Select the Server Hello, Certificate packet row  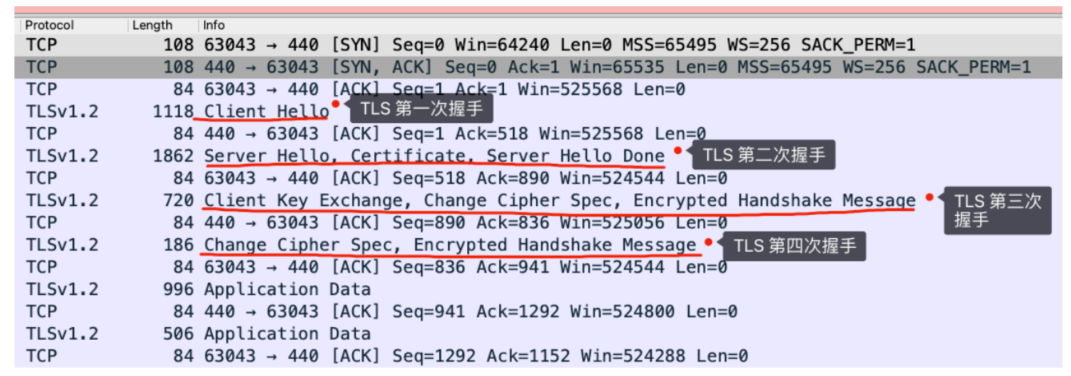click(536, 156)
